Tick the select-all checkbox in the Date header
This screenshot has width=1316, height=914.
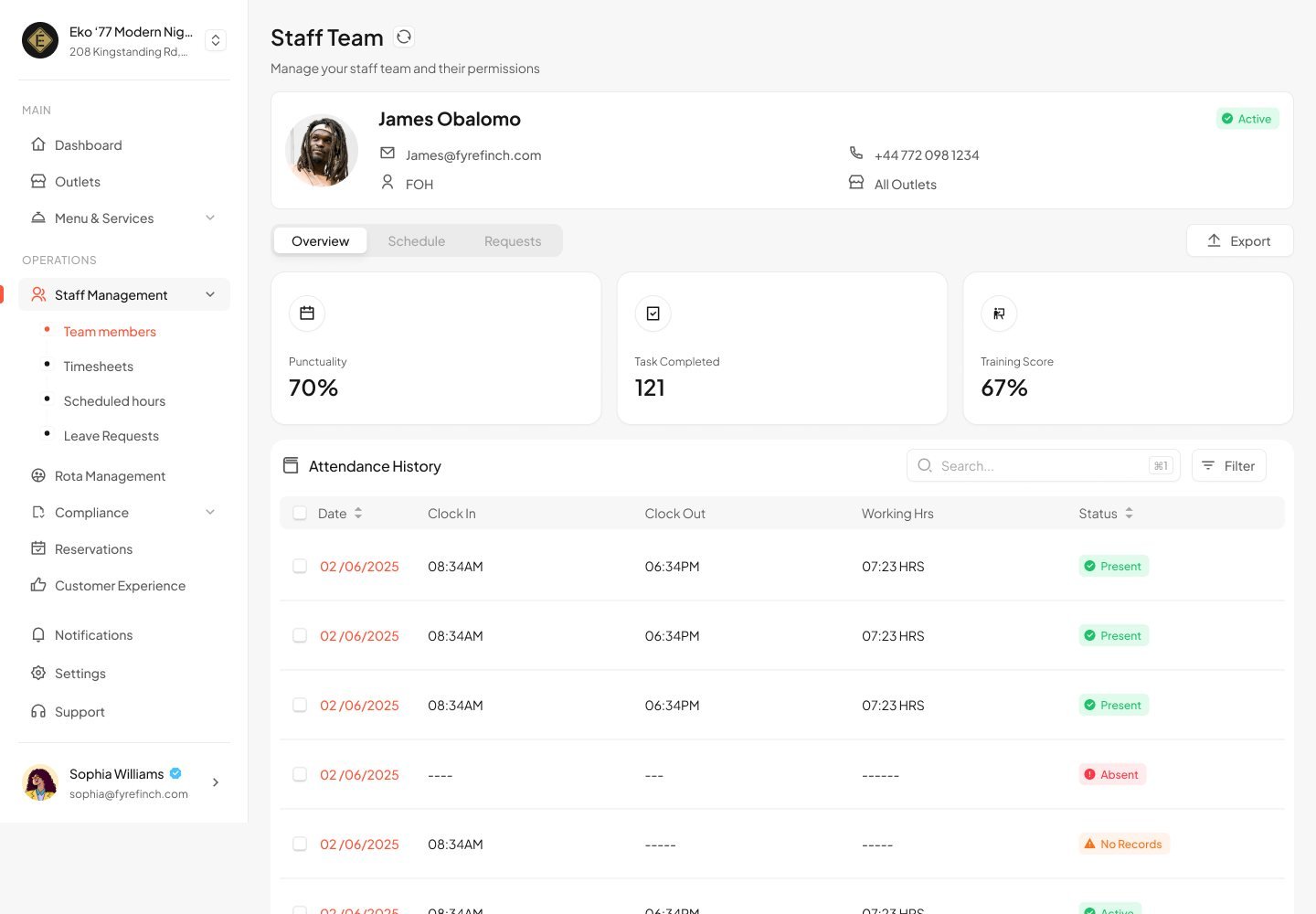coord(300,513)
